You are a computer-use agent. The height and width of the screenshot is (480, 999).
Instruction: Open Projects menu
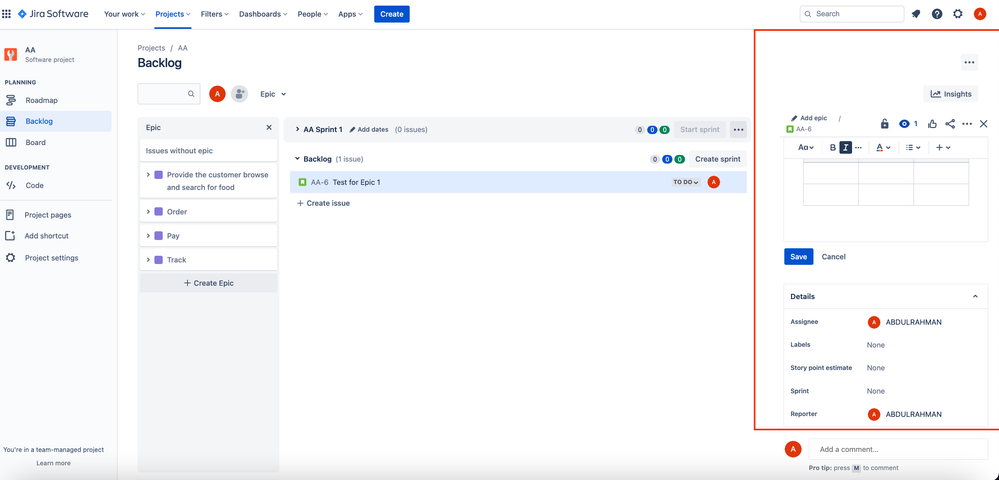[173, 14]
